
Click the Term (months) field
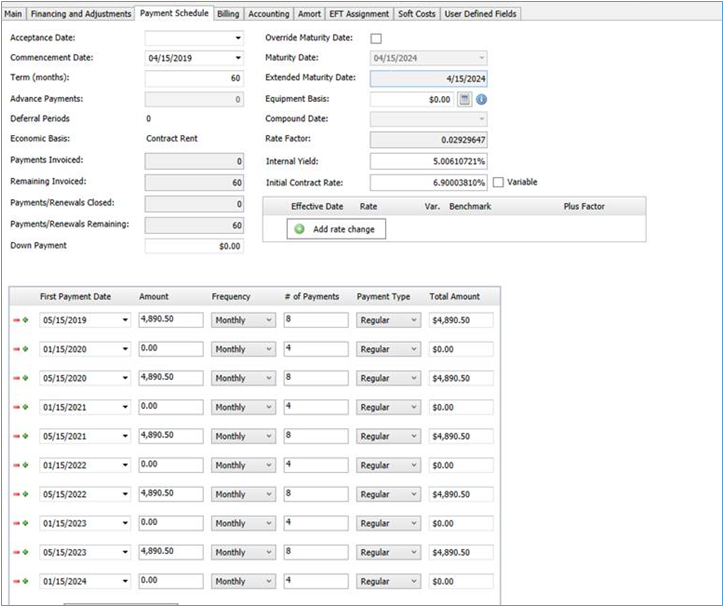(x=194, y=79)
